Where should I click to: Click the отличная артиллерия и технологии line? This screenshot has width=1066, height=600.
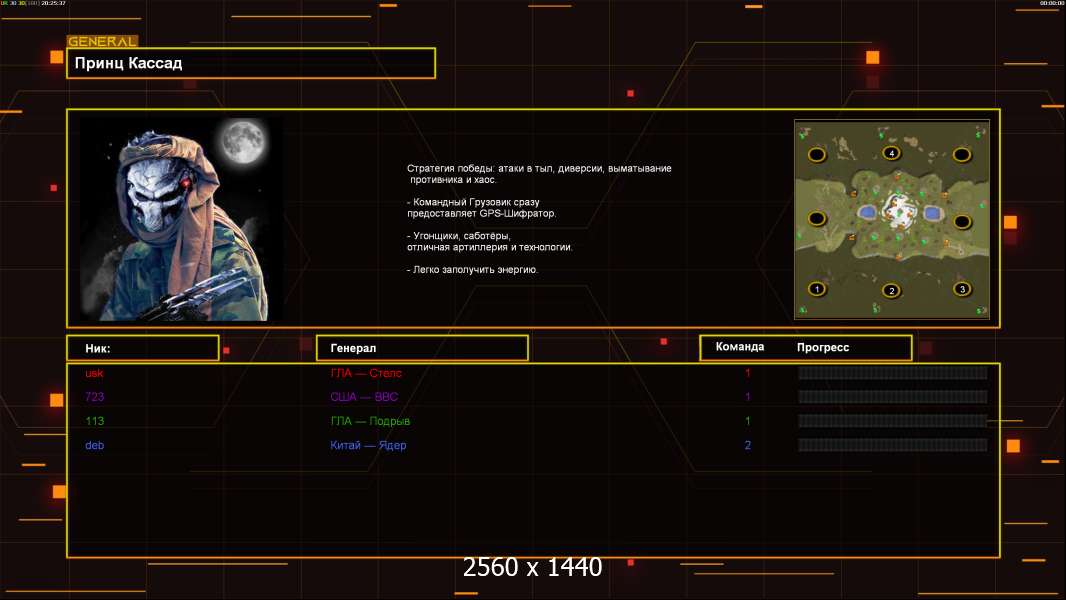(489, 247)
